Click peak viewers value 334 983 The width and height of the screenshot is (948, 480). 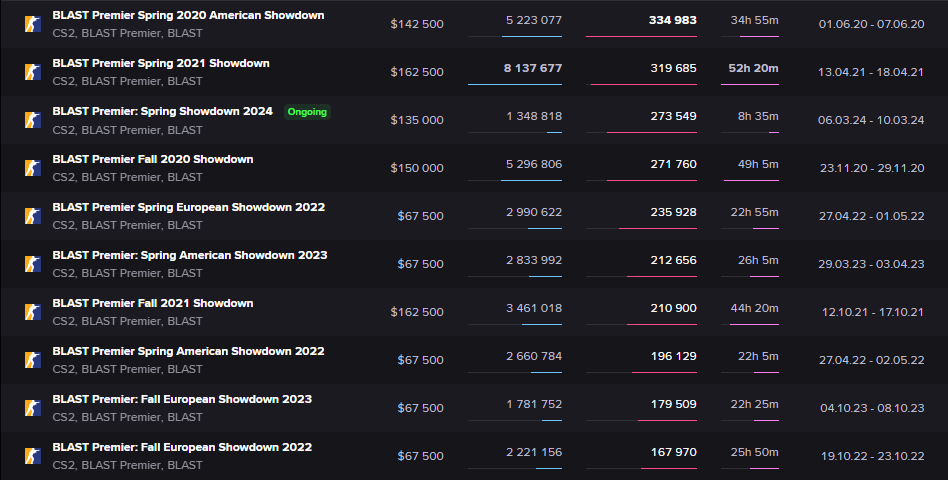coord(672,20)
